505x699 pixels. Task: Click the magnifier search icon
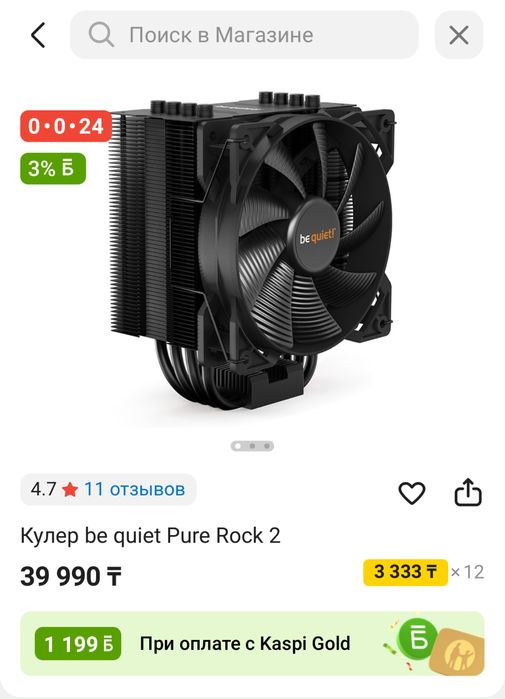click(x=101, y=35)
